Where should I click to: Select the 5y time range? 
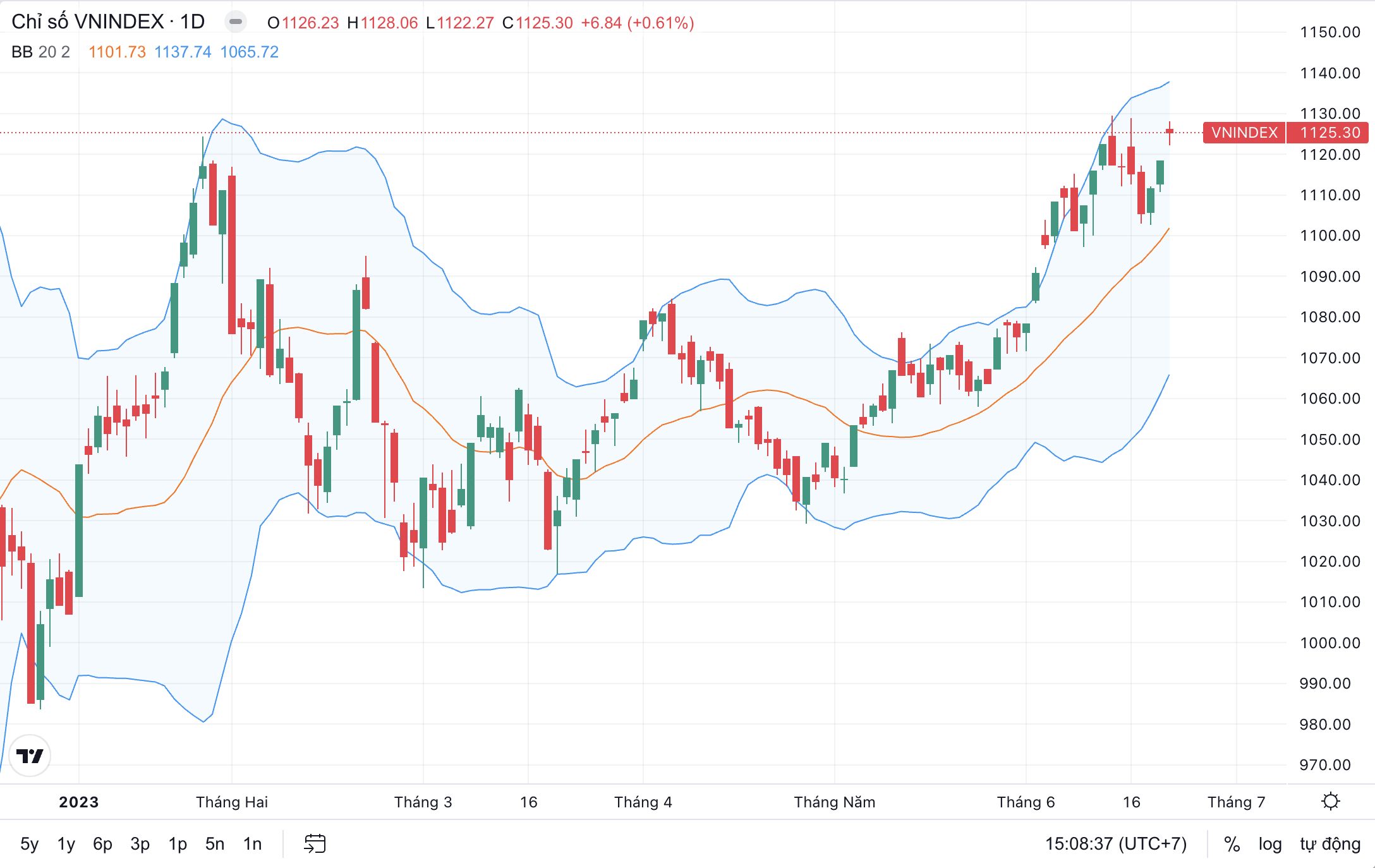30,844
